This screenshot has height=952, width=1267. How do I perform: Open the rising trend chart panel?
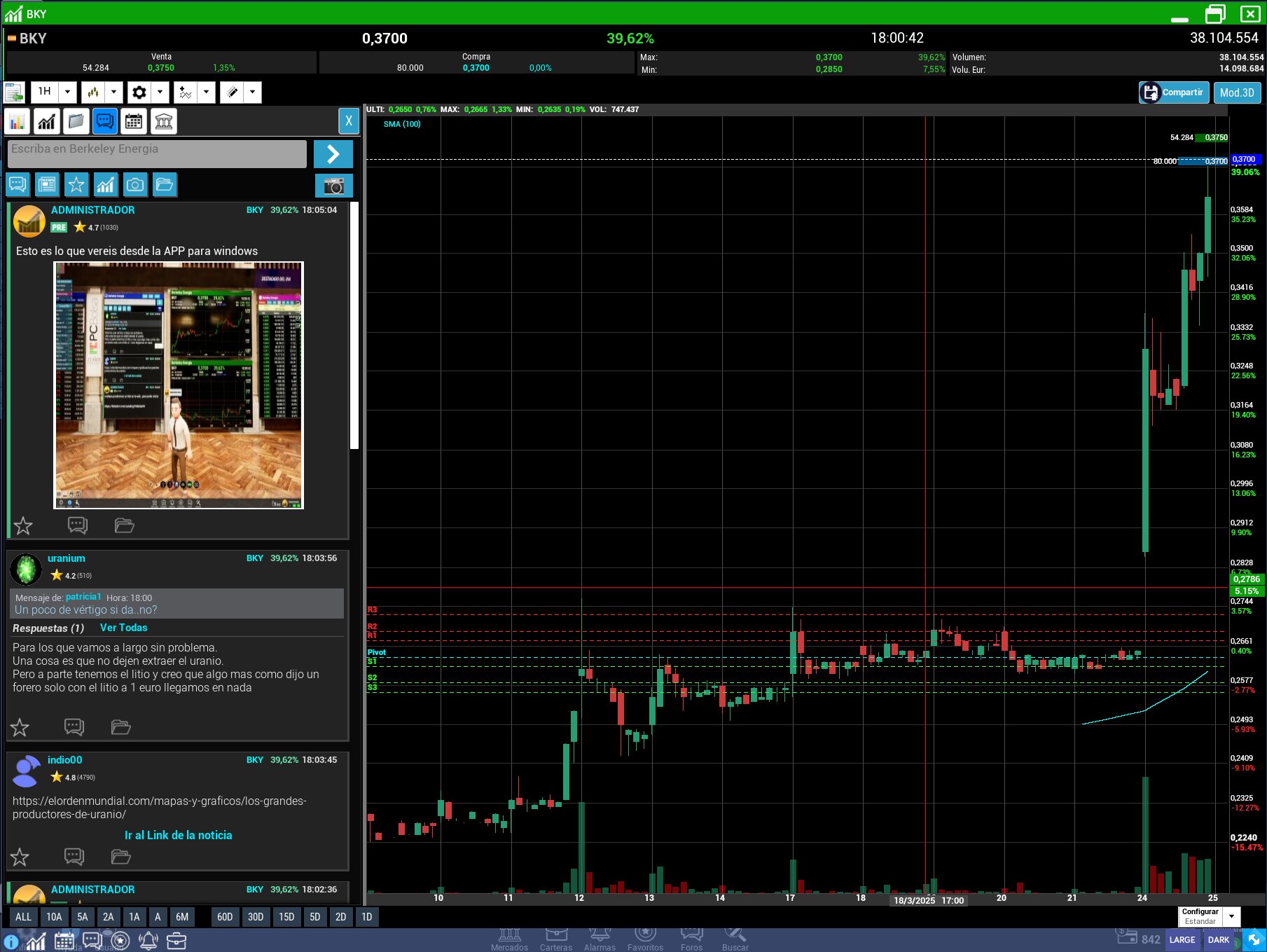click(x=46, y=122)
